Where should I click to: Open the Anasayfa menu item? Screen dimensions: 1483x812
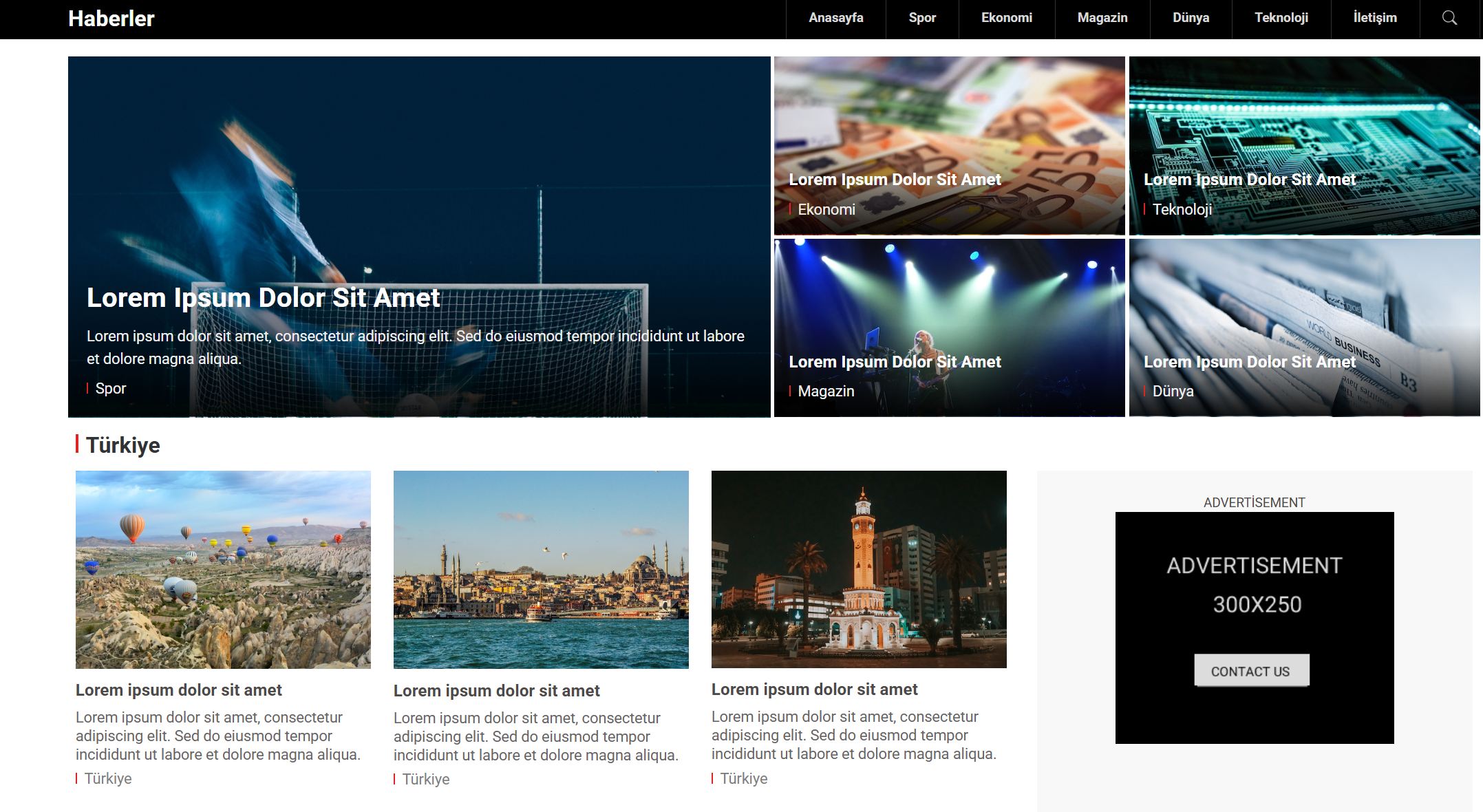tap(835, 18)
